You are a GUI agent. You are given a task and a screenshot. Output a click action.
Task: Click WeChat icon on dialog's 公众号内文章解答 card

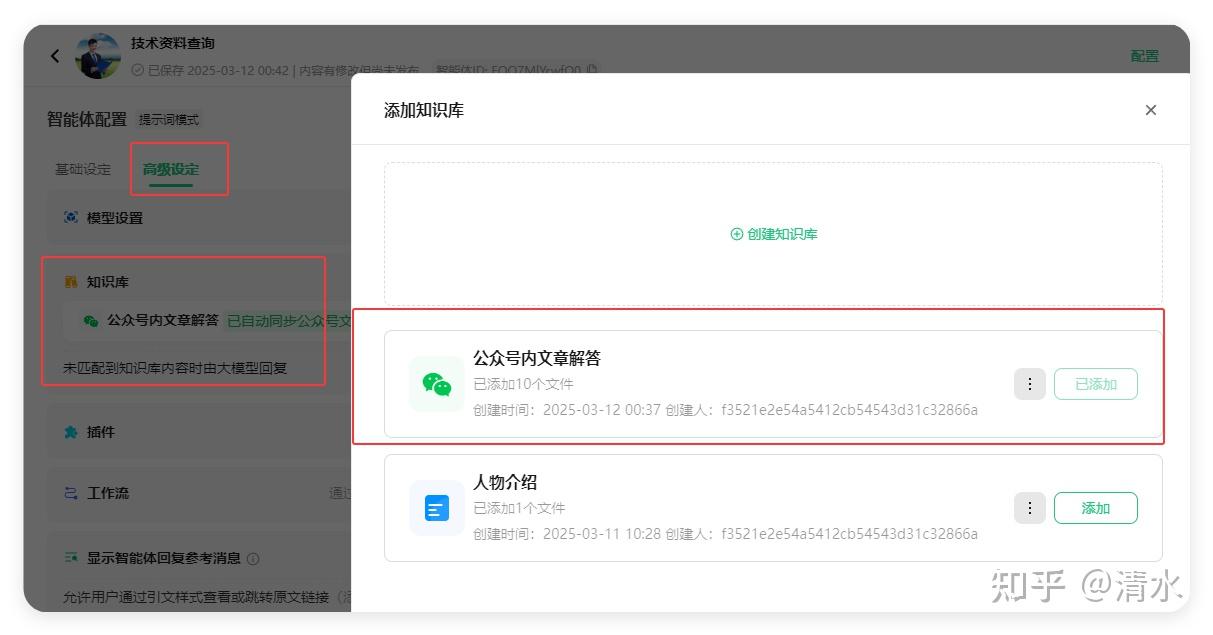[x=437, y=384]
